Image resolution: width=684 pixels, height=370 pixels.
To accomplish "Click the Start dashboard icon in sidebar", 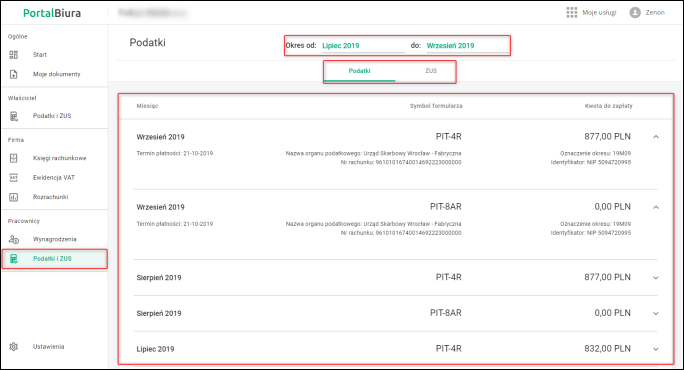I will coord(14,55).
